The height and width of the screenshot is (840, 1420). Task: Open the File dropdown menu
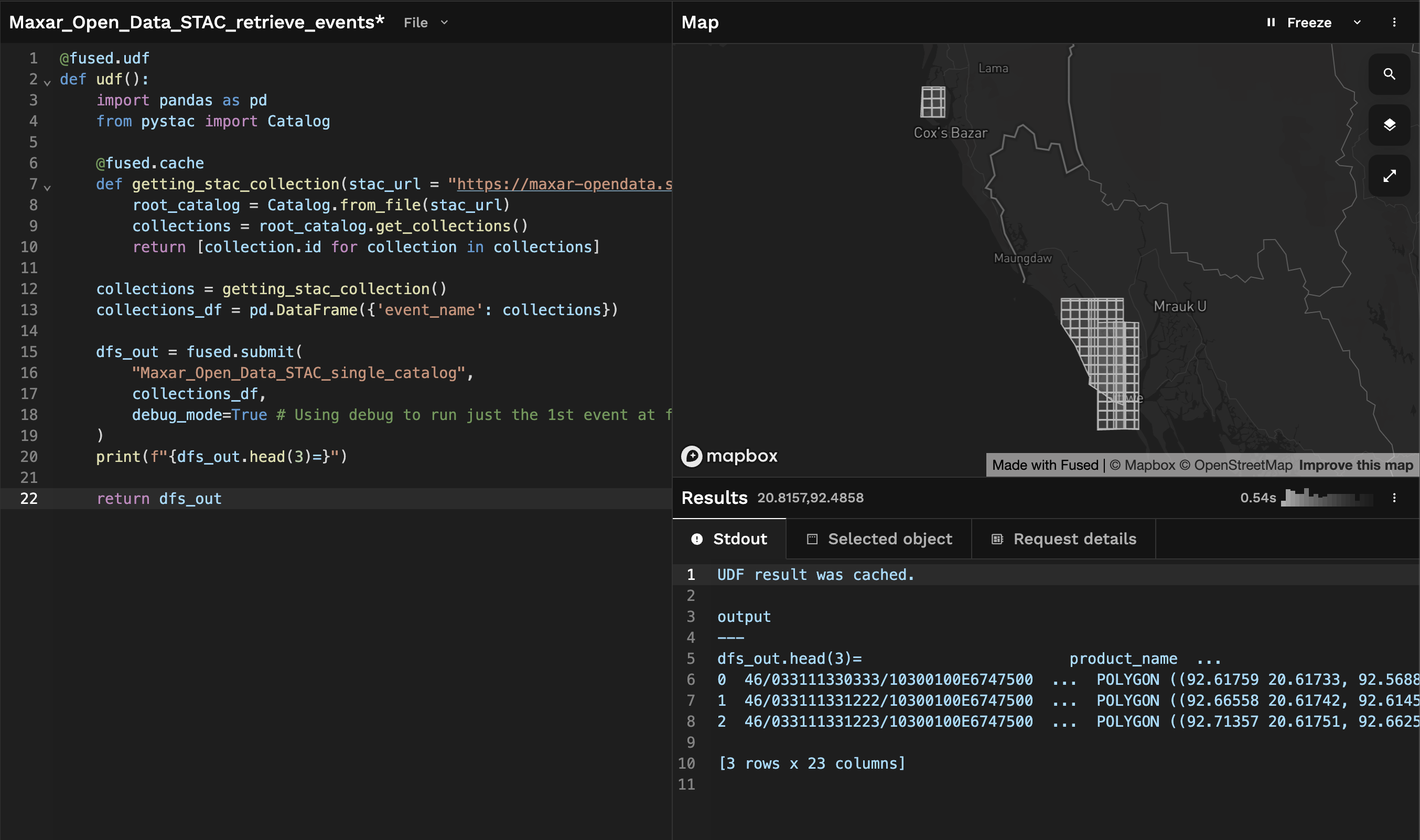[426, 23]
